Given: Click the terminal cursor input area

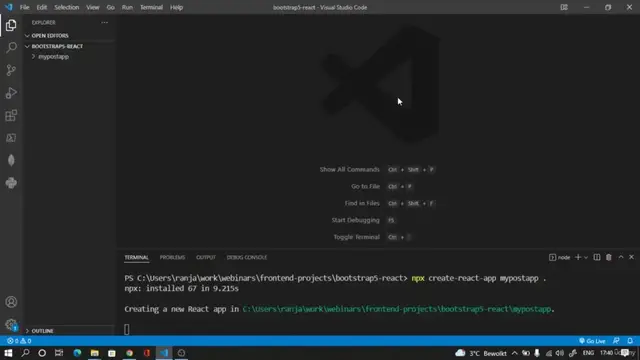Looking at the screenshot, I should tap(127, 329).
